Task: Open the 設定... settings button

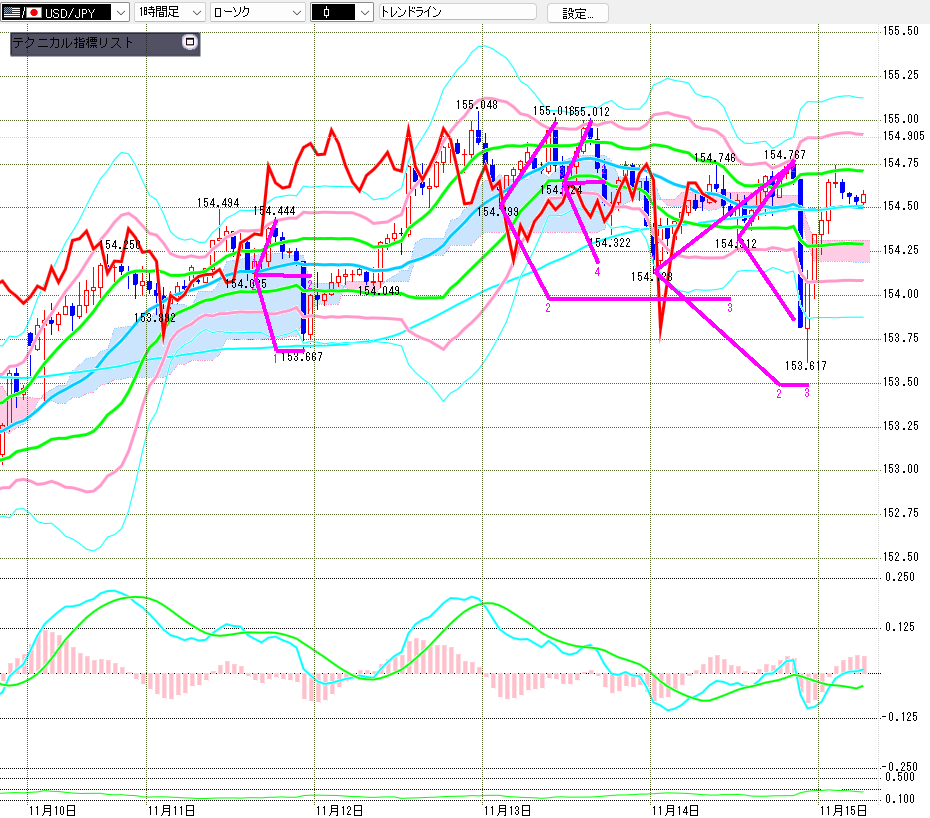Action: [577, 13]
